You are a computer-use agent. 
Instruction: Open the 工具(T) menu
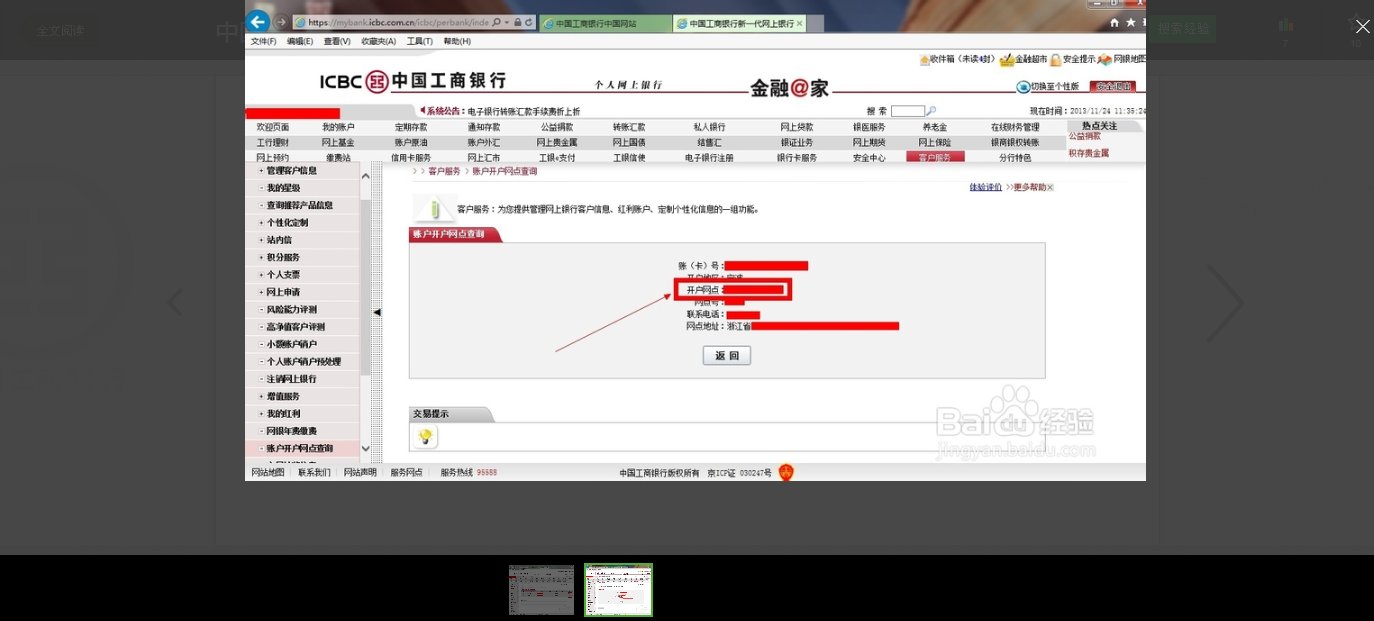click(x=419, y=41)
